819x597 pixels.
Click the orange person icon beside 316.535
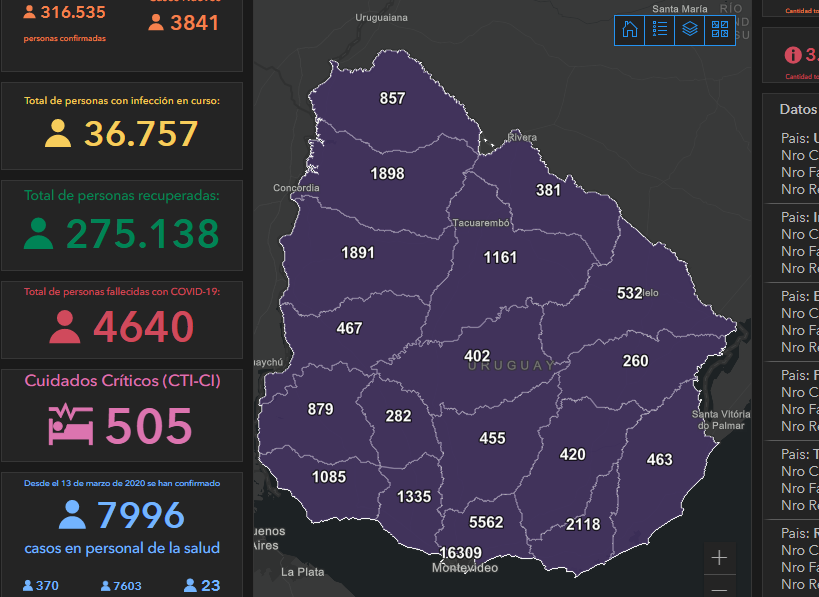coord(30,12)
